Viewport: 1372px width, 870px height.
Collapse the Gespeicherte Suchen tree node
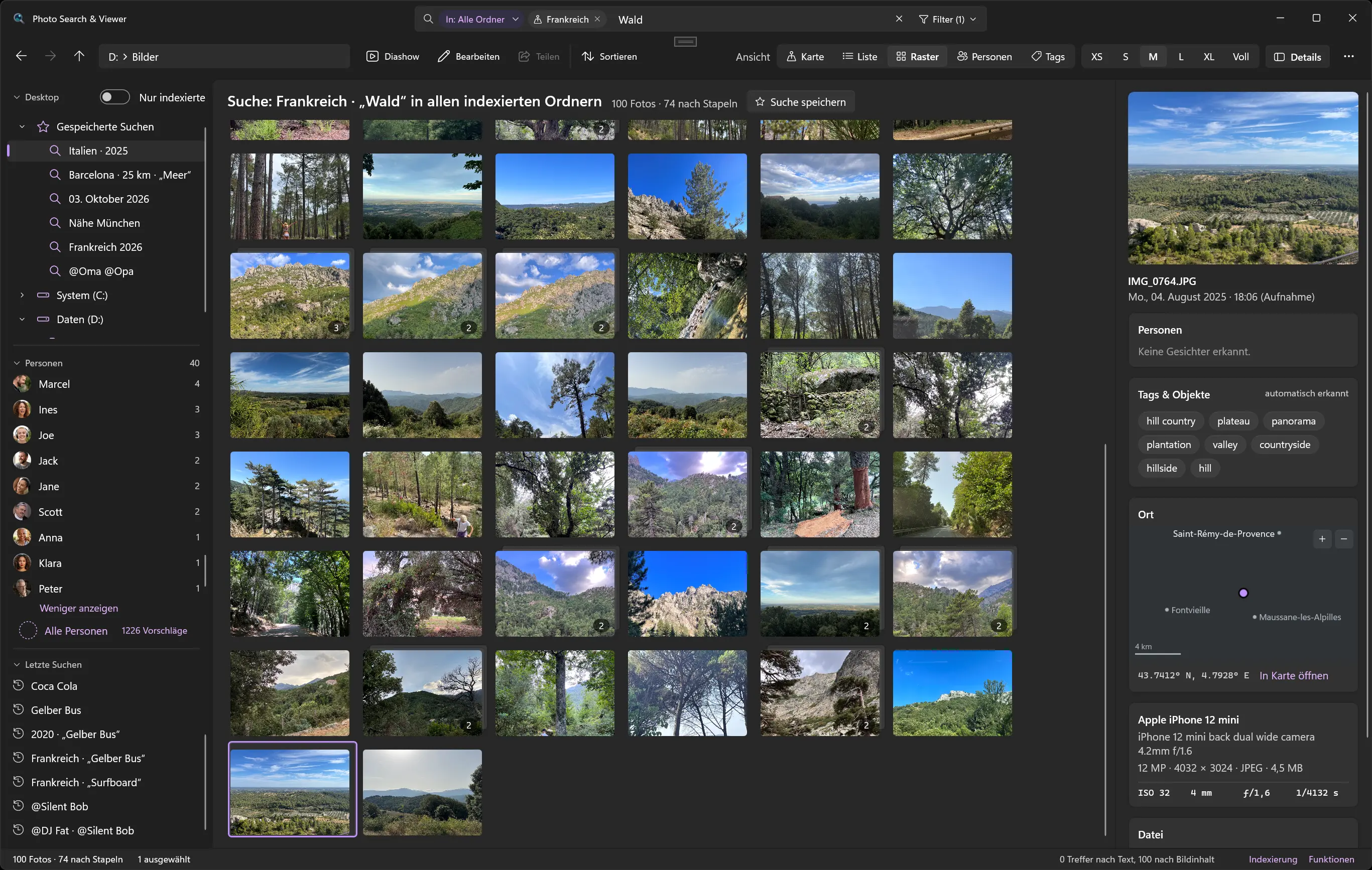click(22, 126)
